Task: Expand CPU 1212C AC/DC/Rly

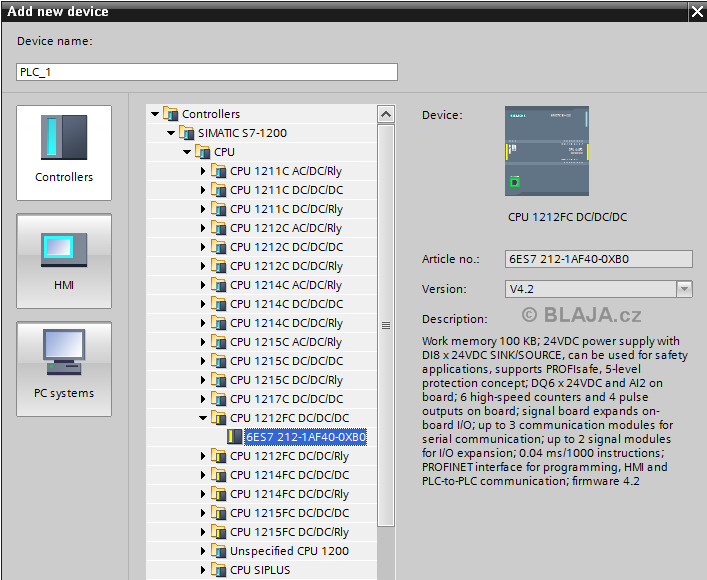Action: (202, 228)
